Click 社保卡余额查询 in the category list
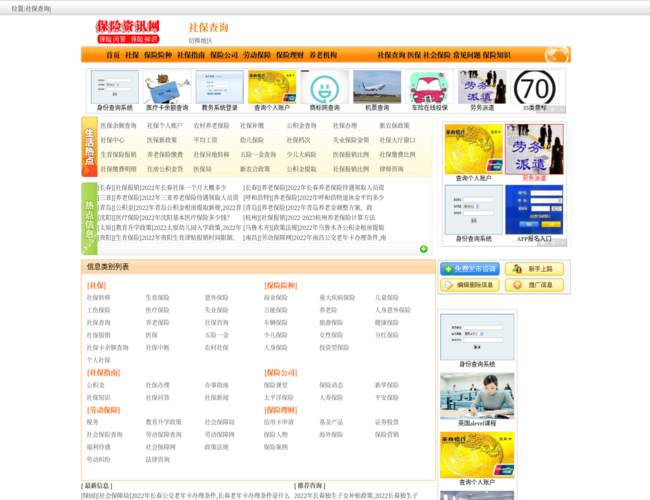Image resolution: width=650 pixels, height=500 pixels. pyautogui.click(x=107, y=347)
